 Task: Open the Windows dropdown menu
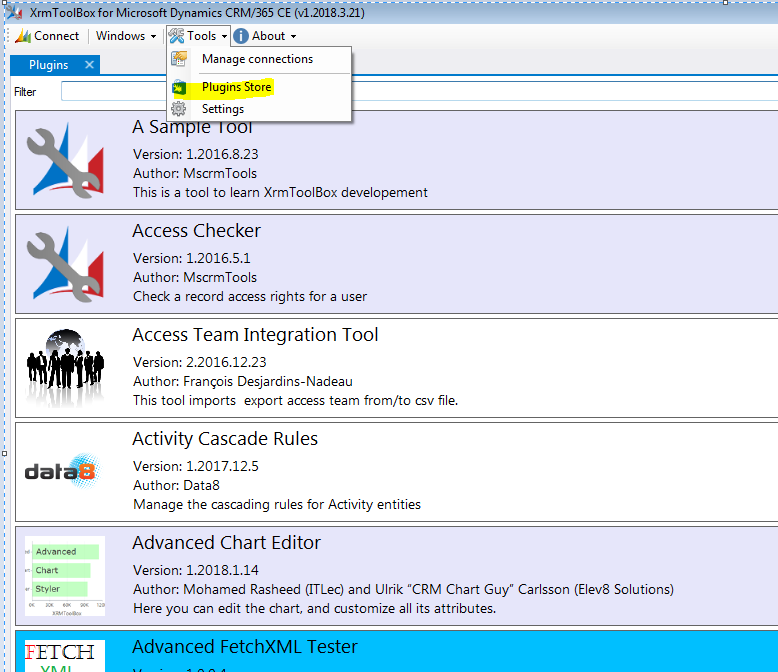point(126,36)
